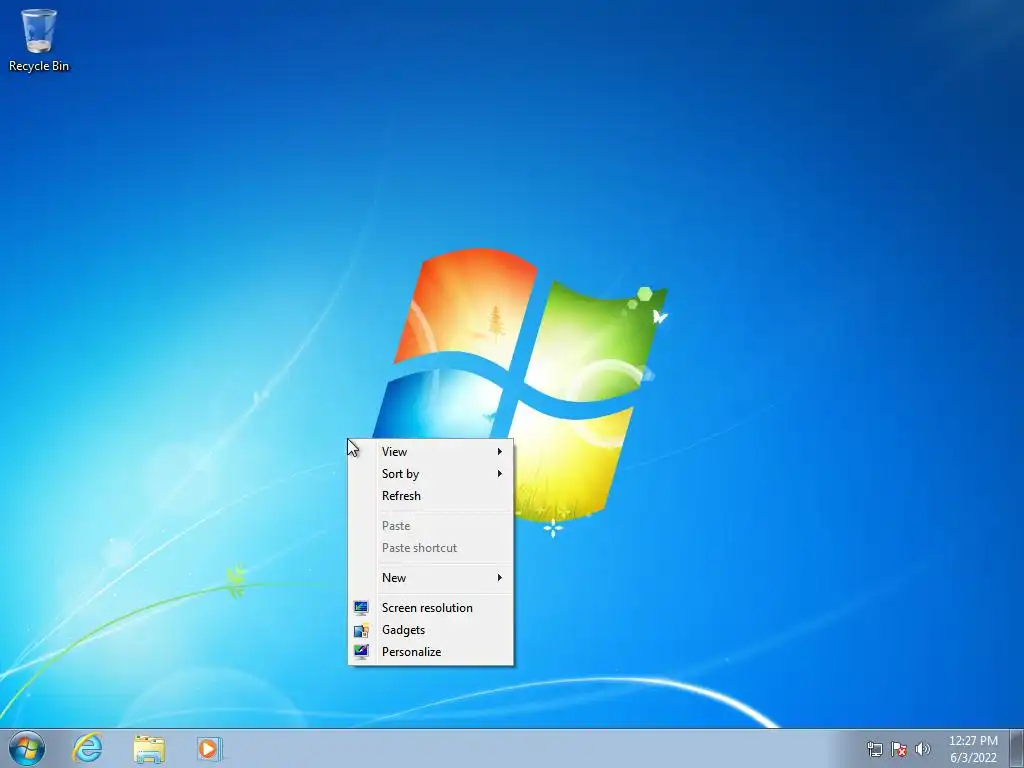This screenshot has width=1024, height=768.
Task: Open the taskbar clock showing 12:27 PM
Action: pyautogui.click(x=973, y=741)
